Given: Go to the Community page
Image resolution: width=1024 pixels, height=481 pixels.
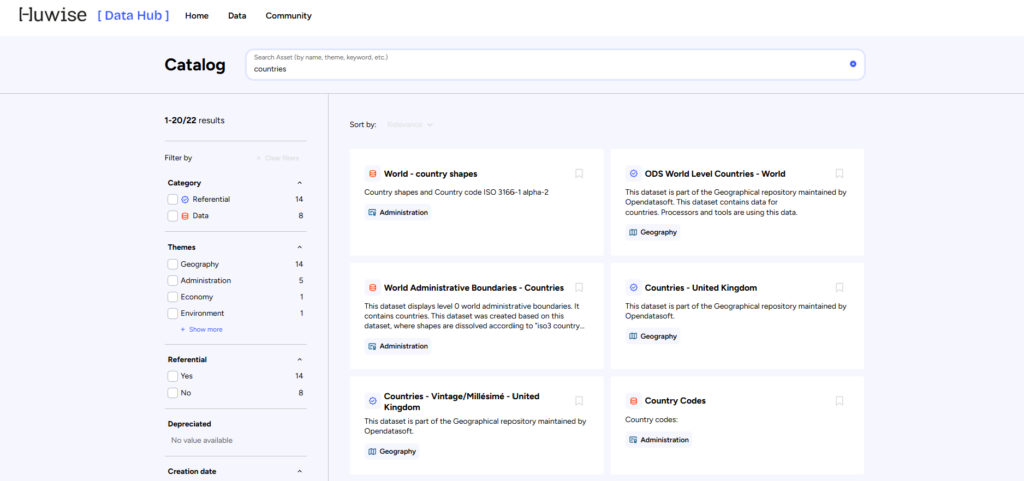Looking at the screenshot, I should [x=288, y=16].
